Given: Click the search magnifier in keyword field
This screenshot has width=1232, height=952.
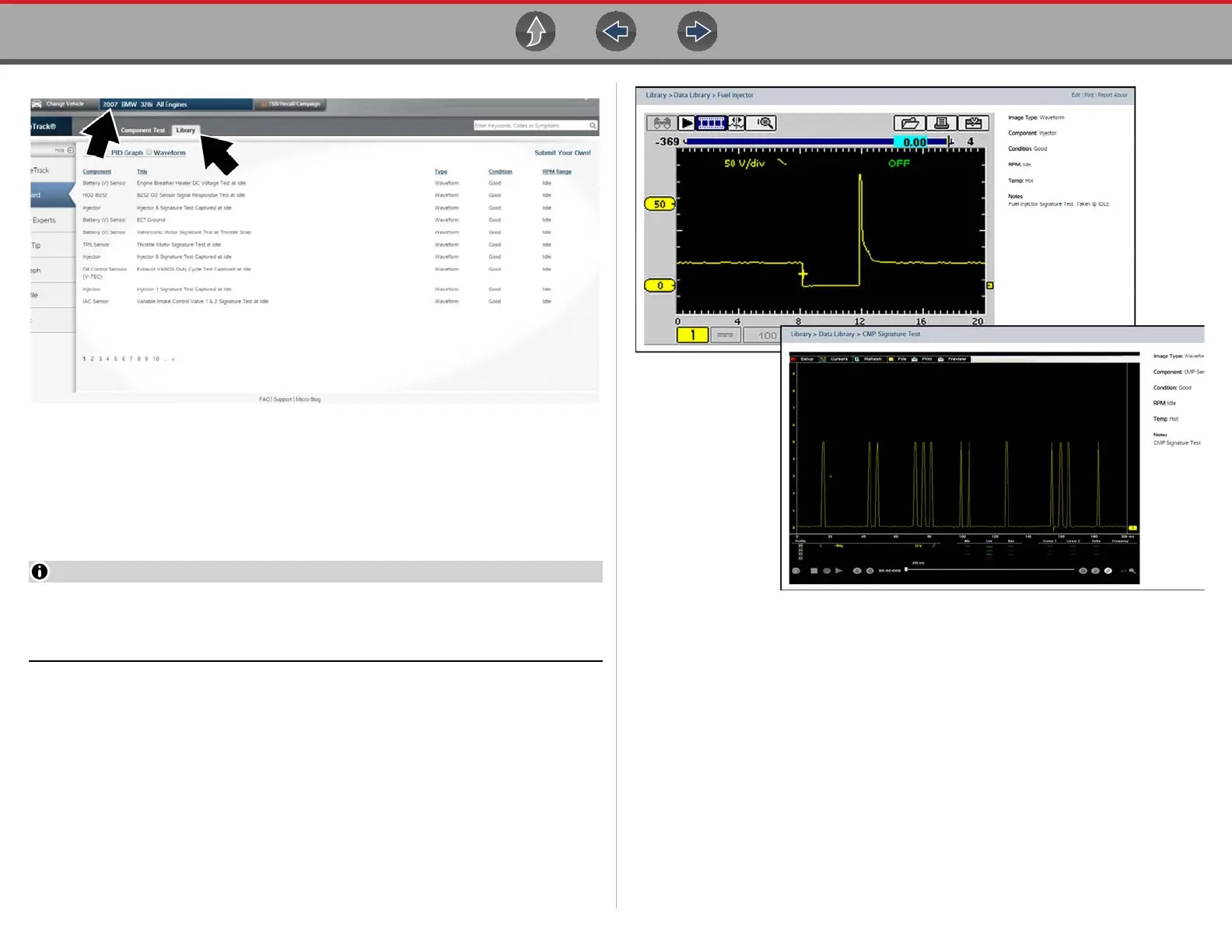Looking at the screenshot, I should [593, 125].
